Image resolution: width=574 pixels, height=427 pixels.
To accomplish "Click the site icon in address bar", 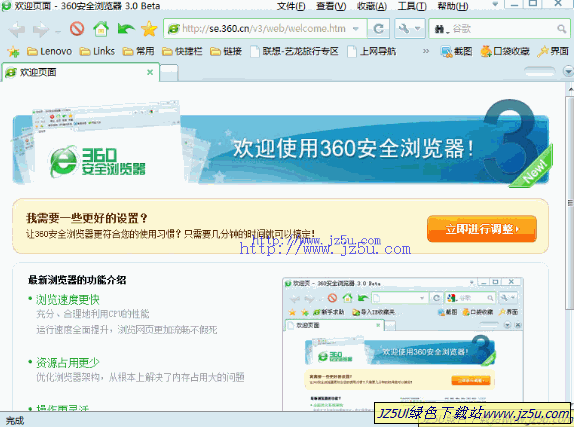I will coord(174,29).
